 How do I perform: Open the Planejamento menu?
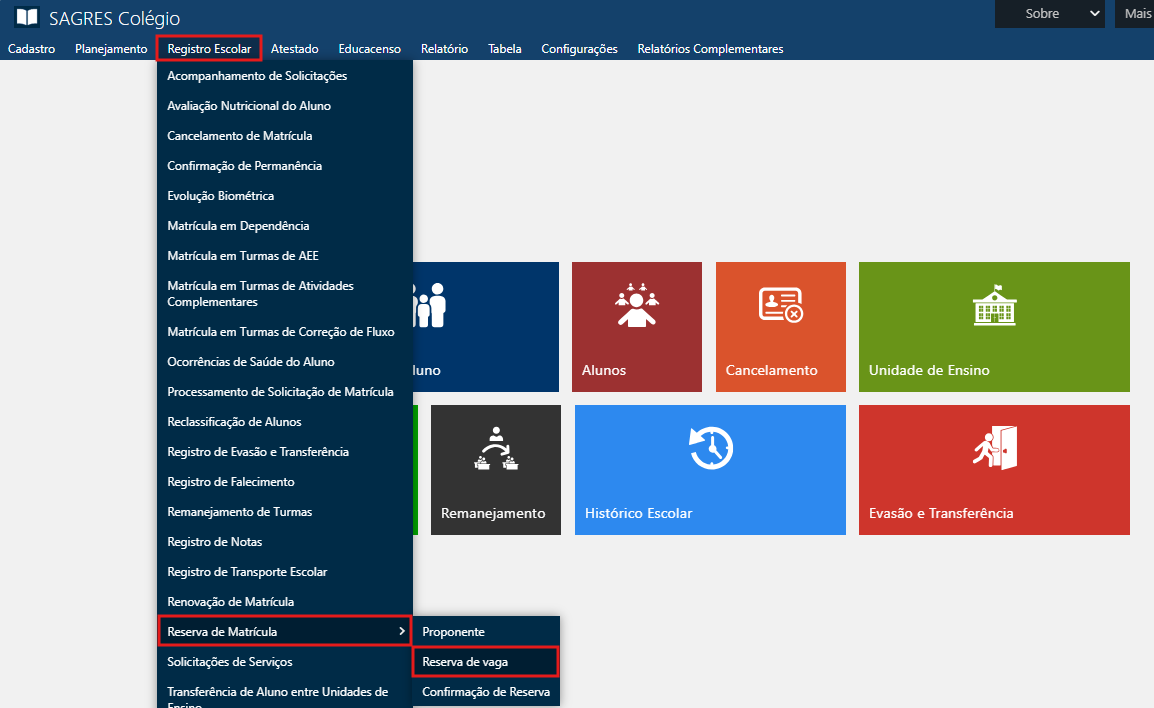coord(111,49)
